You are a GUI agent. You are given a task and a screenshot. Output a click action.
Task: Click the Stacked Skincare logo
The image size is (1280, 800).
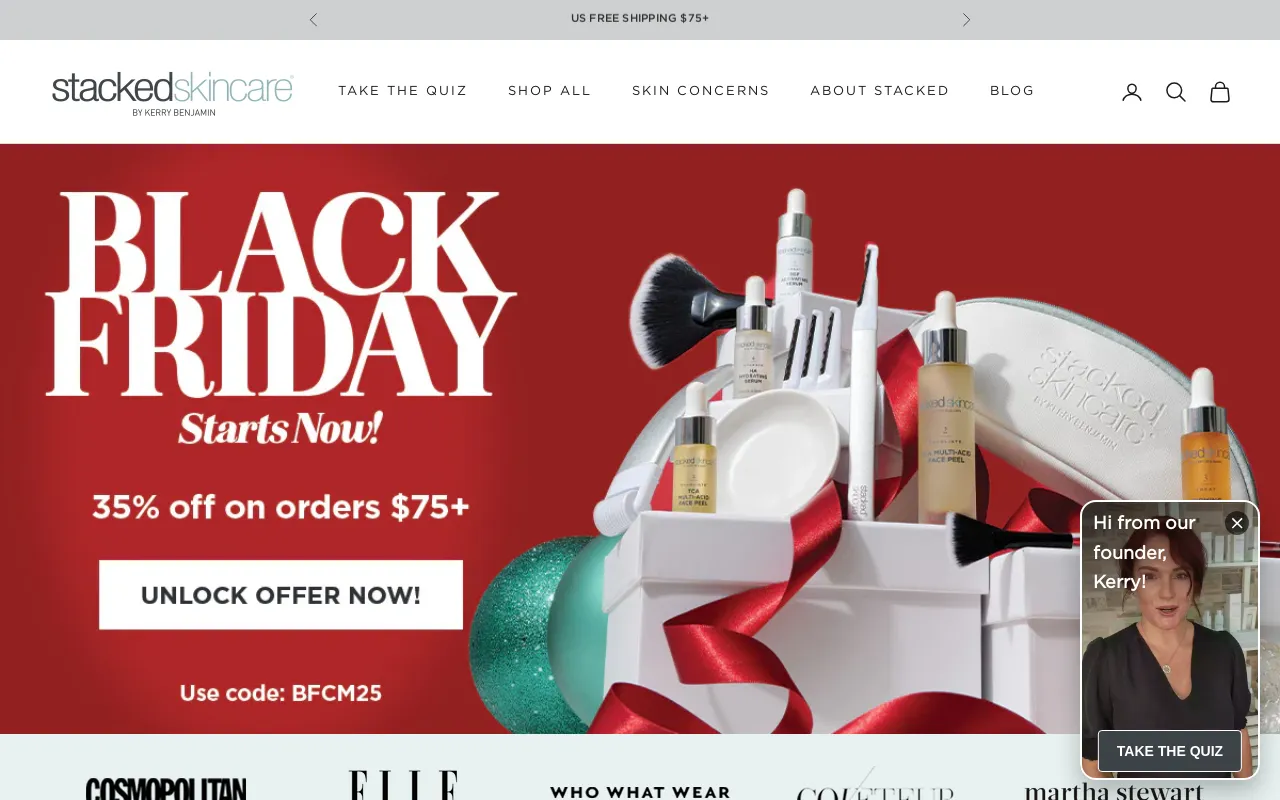173,94
